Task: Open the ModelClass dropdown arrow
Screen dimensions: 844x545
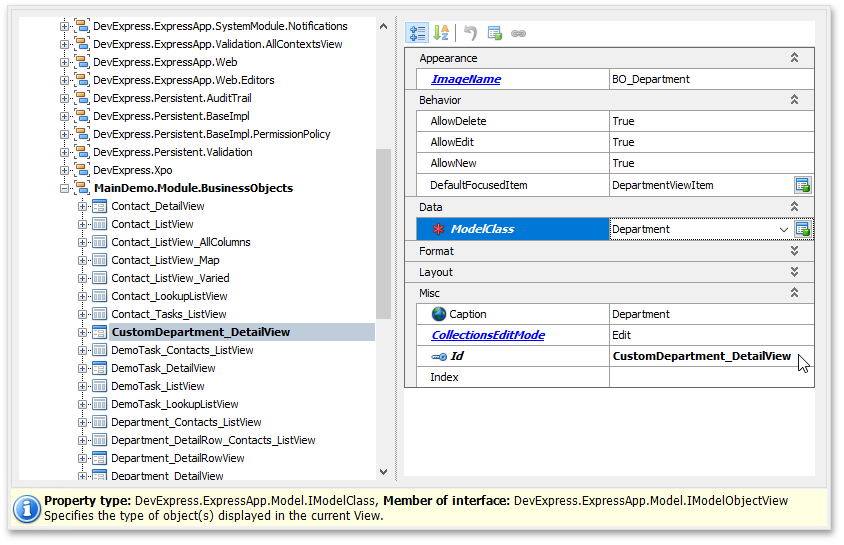Action: tap(783, 229)
